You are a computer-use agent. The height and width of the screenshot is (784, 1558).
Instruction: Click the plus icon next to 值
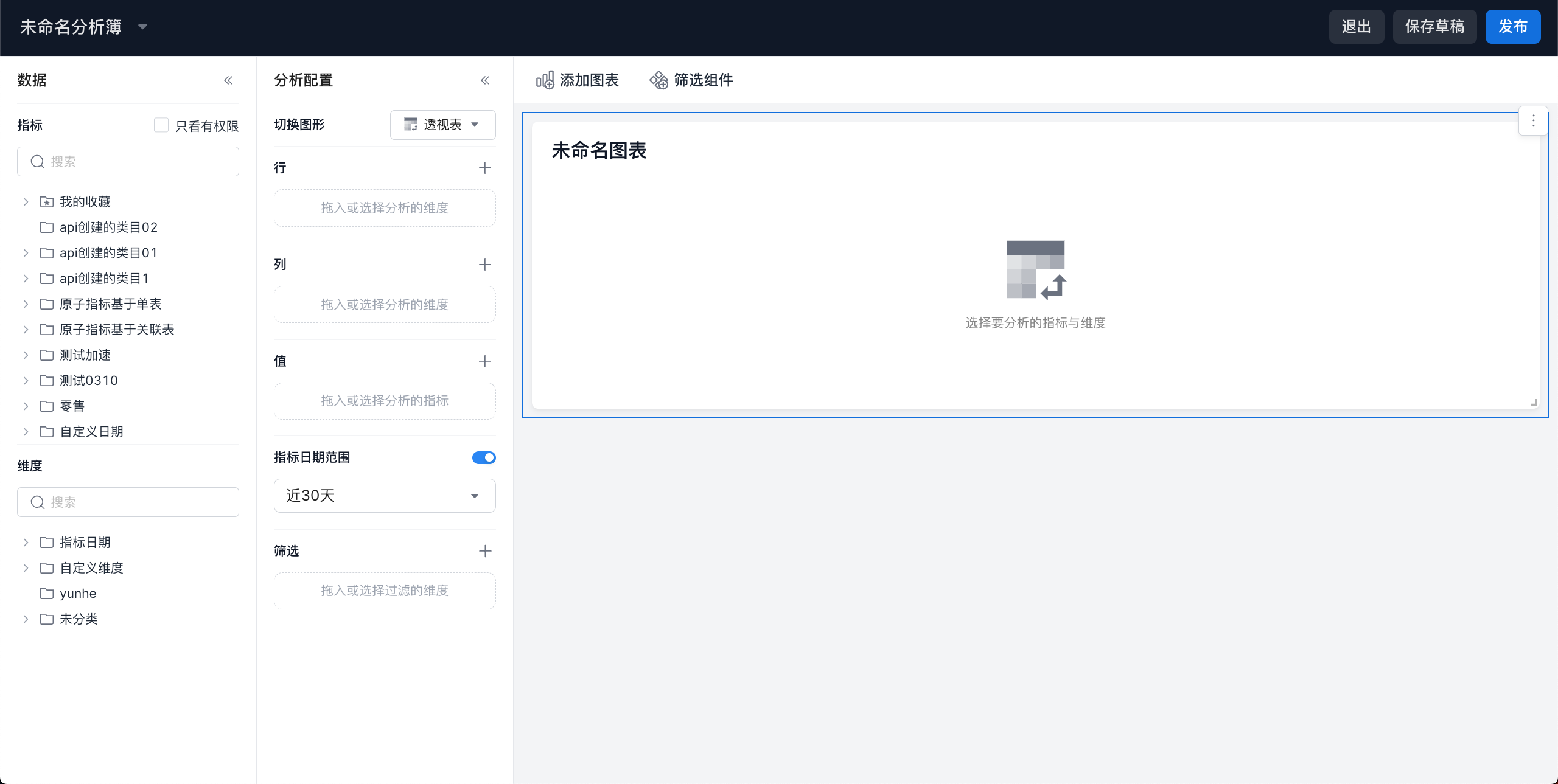[485, 361]
